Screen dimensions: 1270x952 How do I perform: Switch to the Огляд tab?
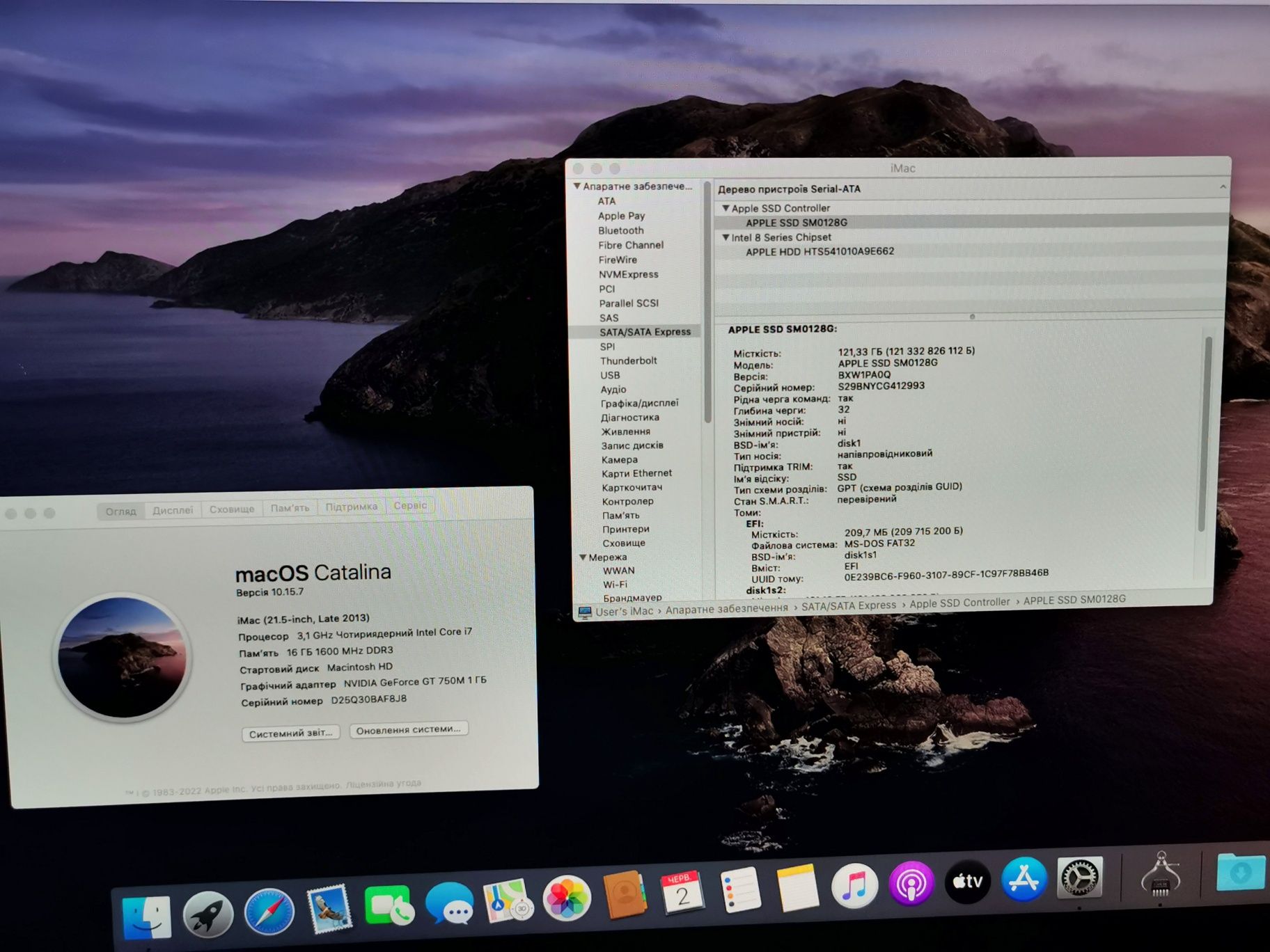(121, 511)
